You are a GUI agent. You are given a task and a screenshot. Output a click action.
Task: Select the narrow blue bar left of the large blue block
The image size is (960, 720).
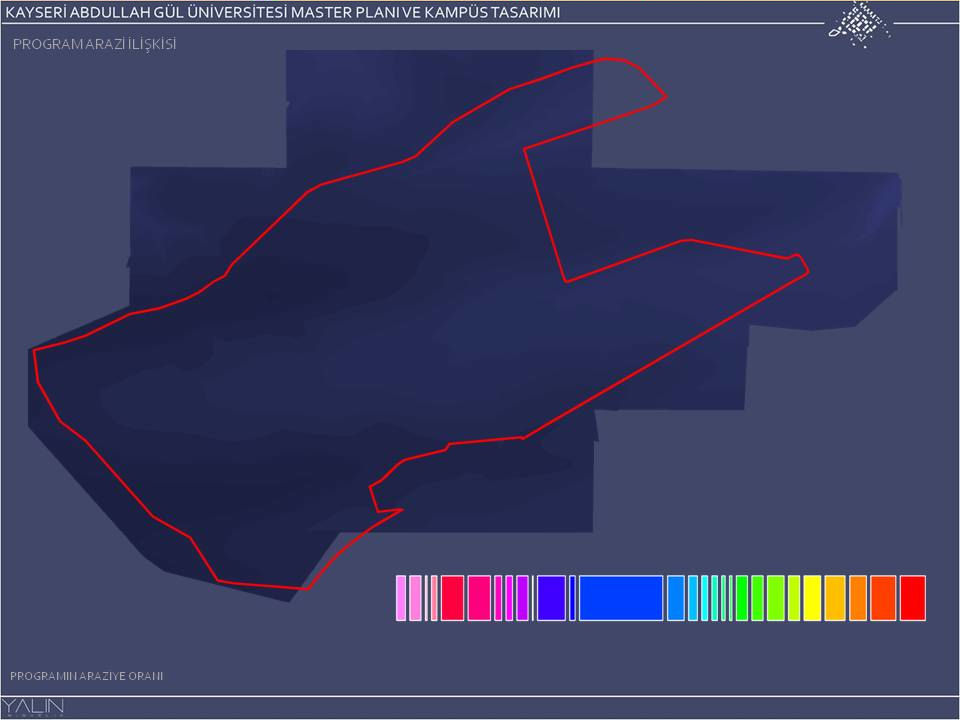click(x=573, y=598)
